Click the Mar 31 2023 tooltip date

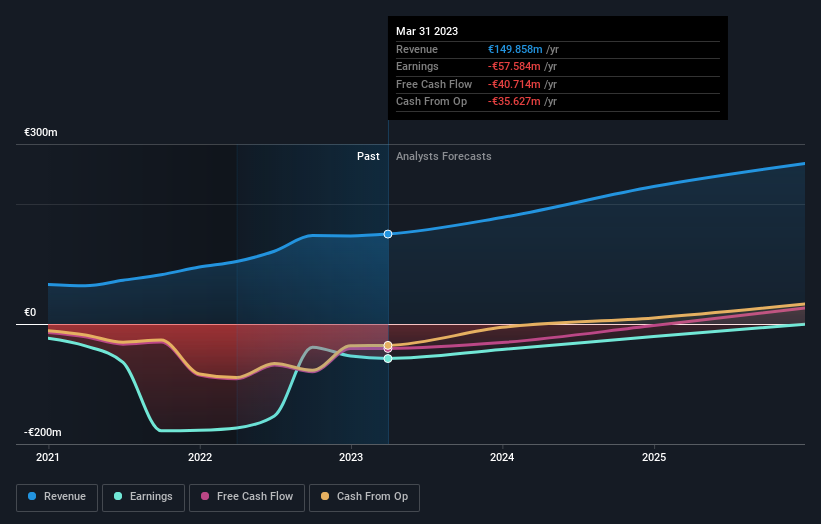pyautogui.click(x=427, y=31)
